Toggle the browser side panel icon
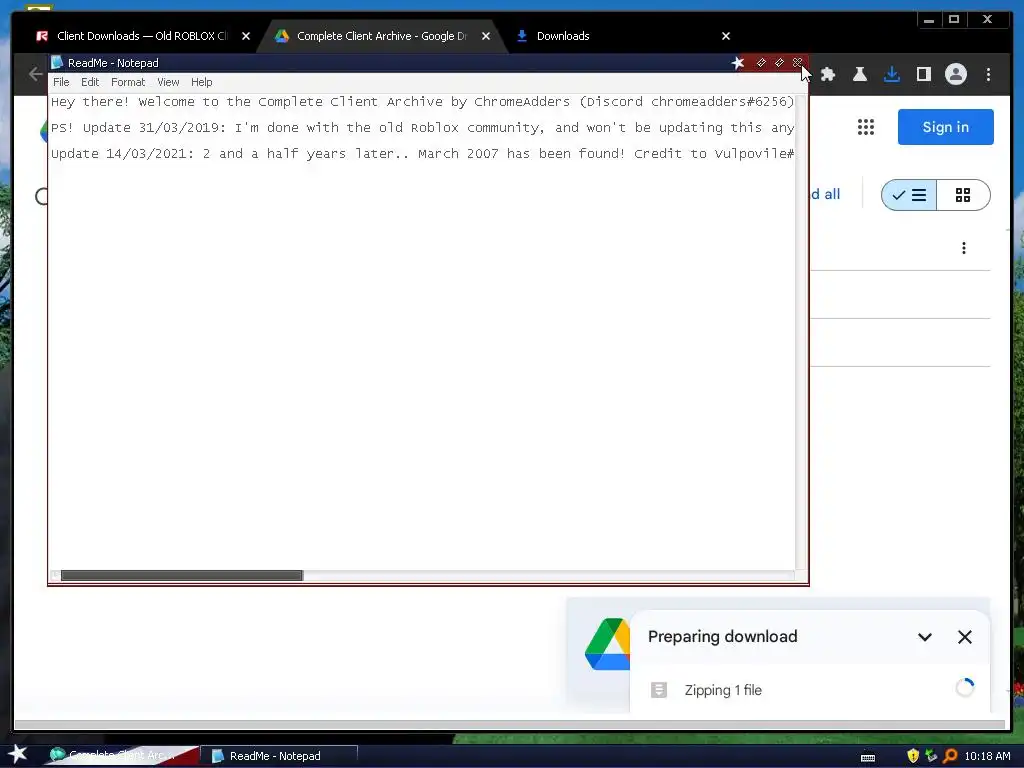This screenshot has height=768, width=1024. [923, 74]
